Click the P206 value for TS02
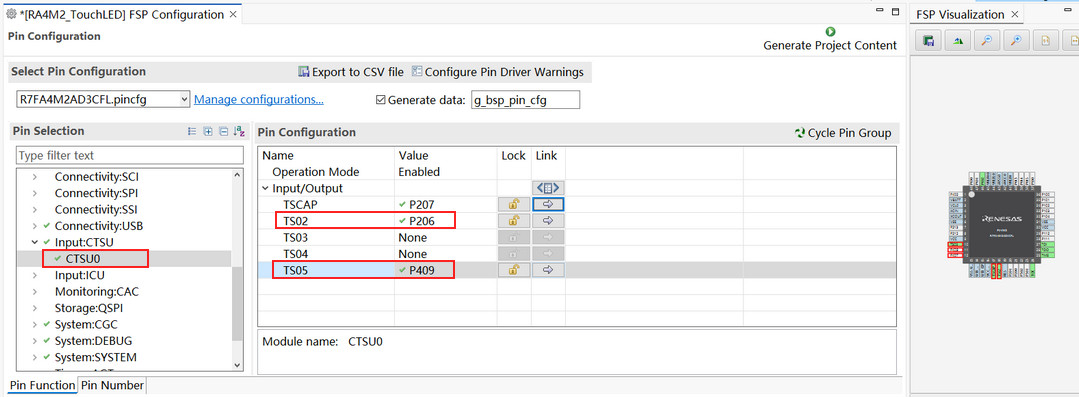The width and height of the screenshot is (1079, 397). pyautogui.click(x=421, y=221)
